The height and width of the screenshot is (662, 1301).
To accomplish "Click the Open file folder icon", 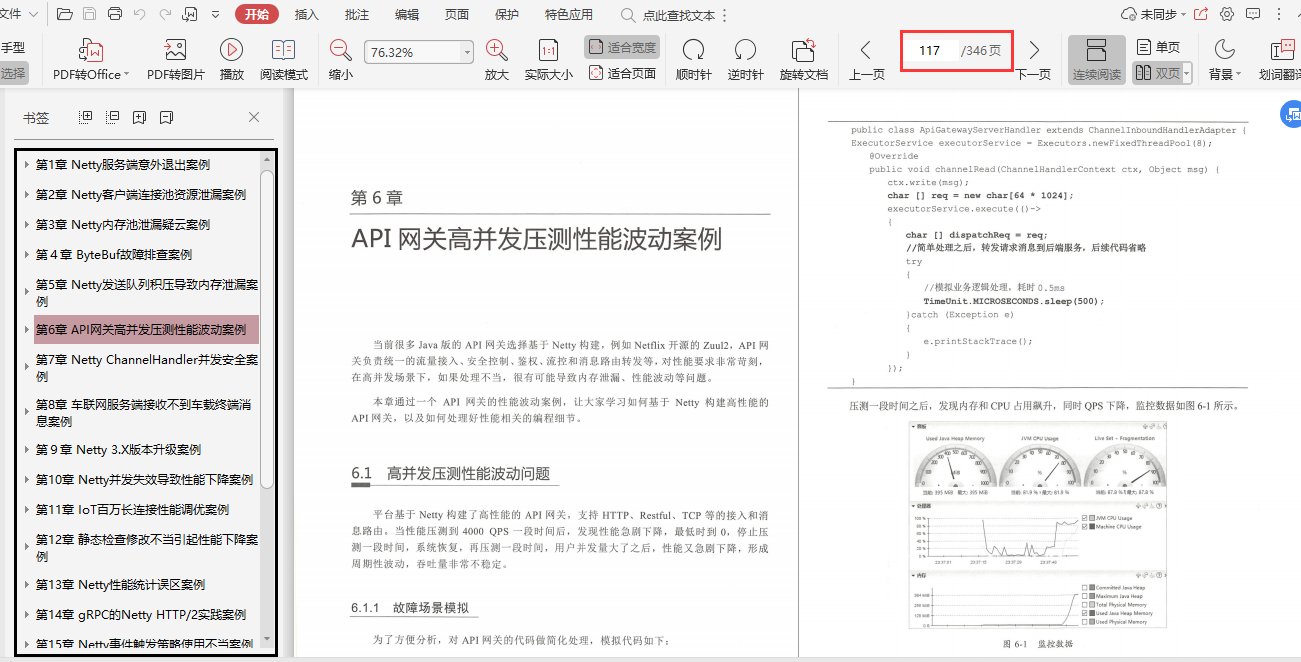I will 65,15.
